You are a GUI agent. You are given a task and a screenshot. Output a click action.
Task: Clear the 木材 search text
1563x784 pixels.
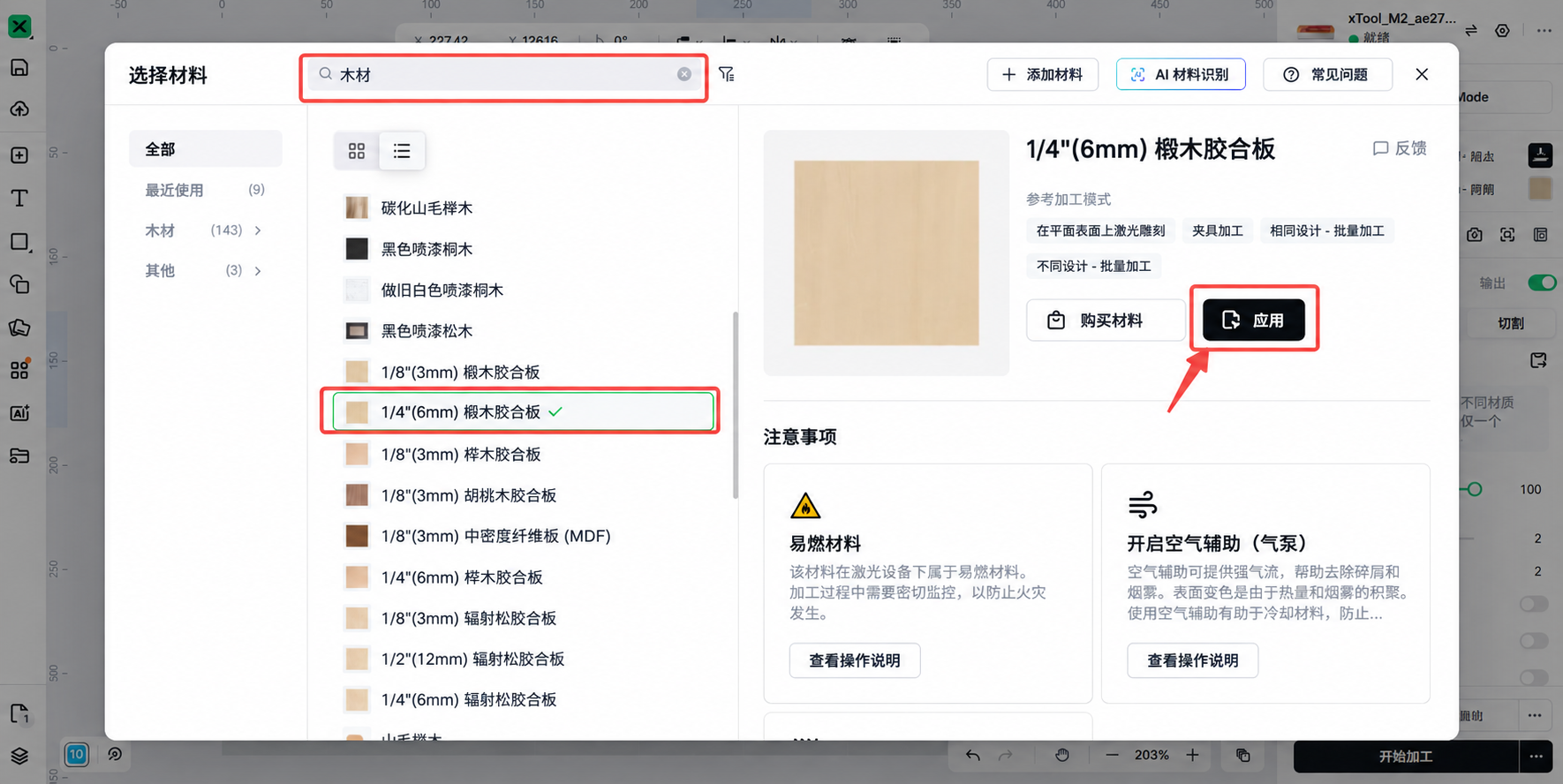point(684,74)
